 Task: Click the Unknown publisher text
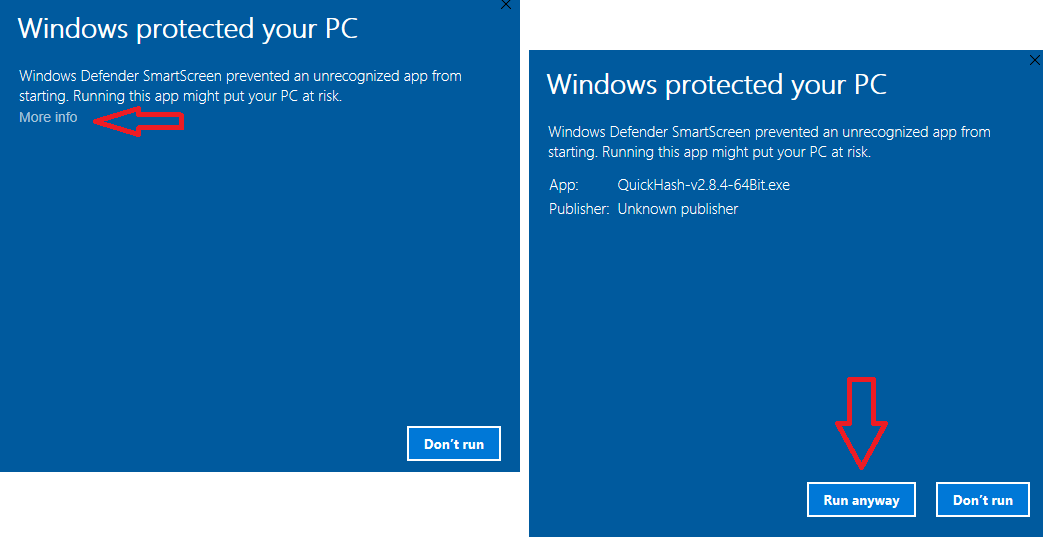677,209
